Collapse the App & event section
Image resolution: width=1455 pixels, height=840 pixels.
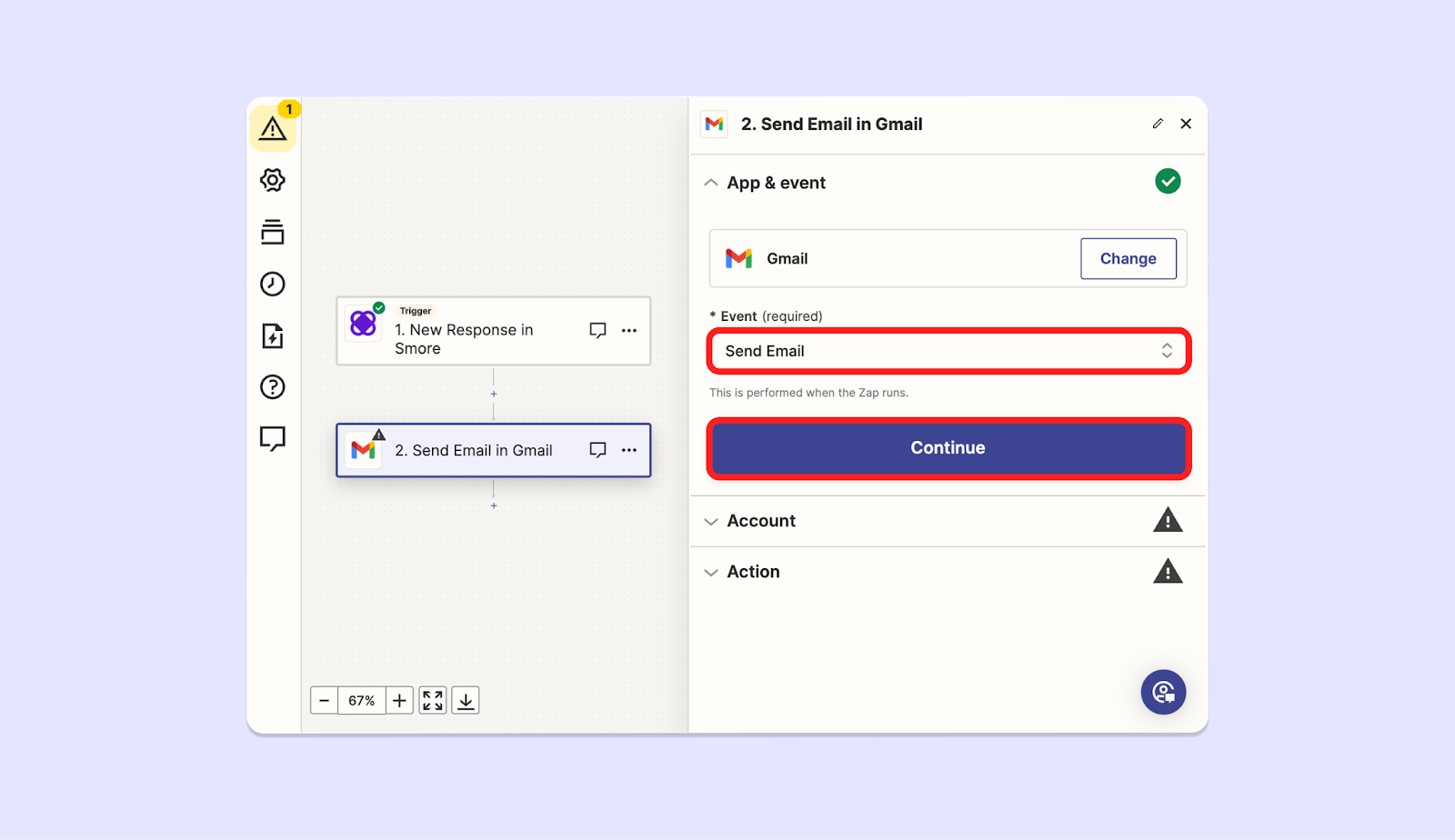[x=711, y=183]
